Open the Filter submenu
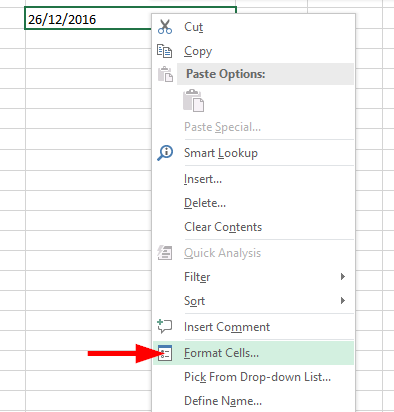 pyautogui.click(x=253, y=277)
